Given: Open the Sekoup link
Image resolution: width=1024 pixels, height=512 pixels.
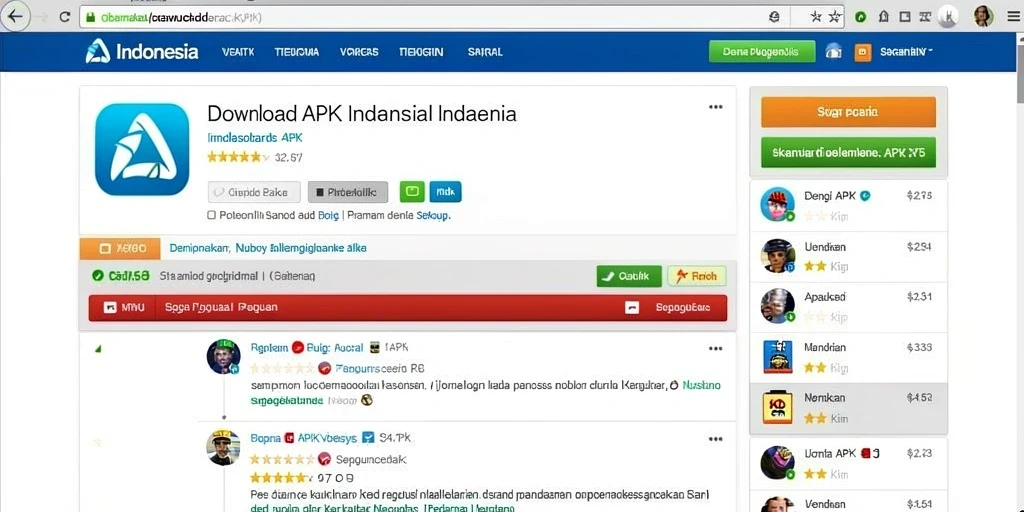Looking at the screenshot, I should coord(433,215).
